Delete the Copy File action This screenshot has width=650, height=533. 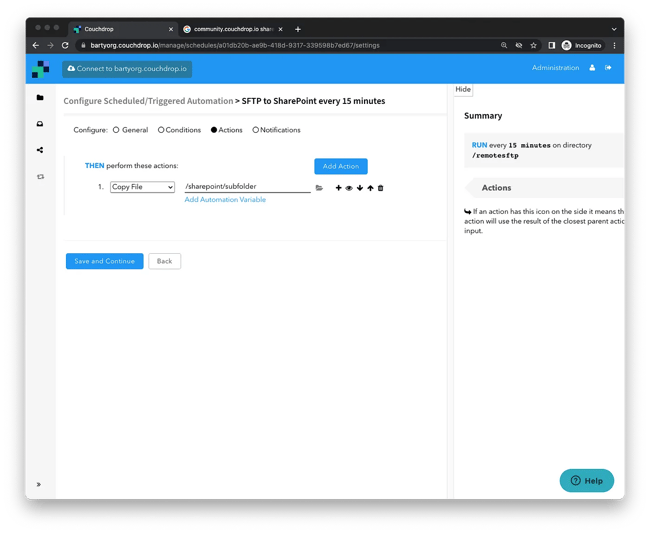point(381,188)
